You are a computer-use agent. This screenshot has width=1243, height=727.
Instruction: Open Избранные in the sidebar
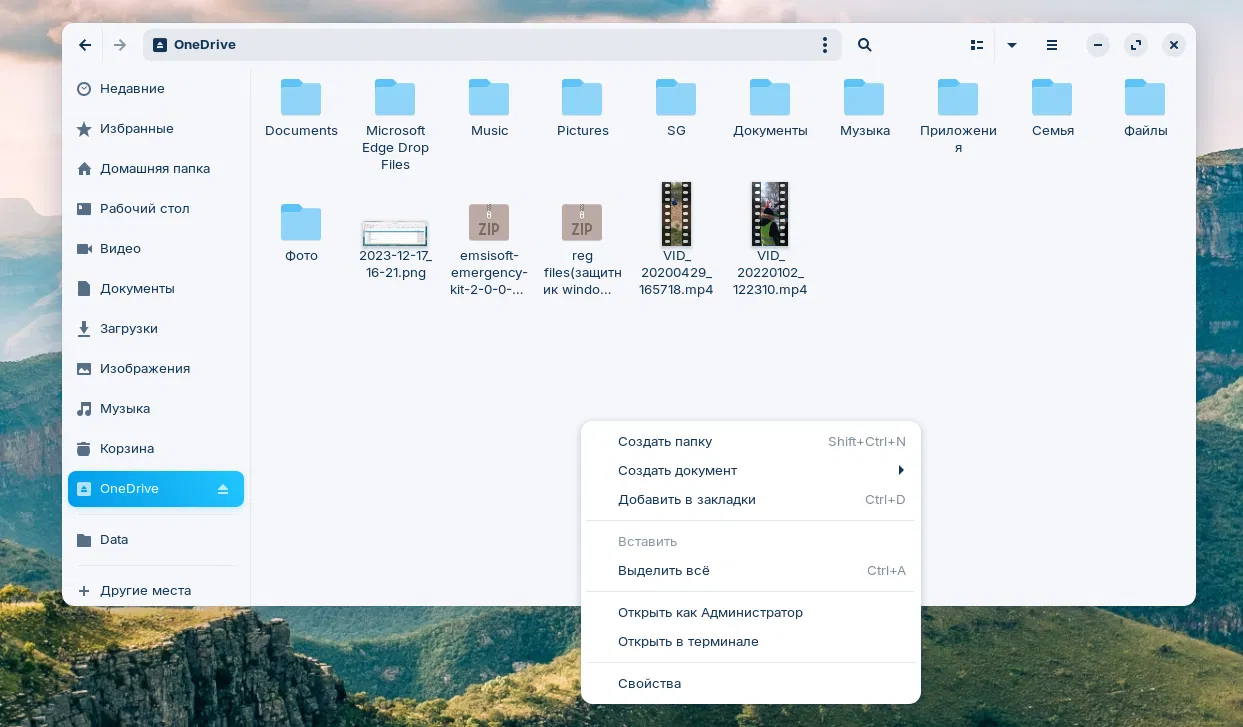(x=156, y=129)
